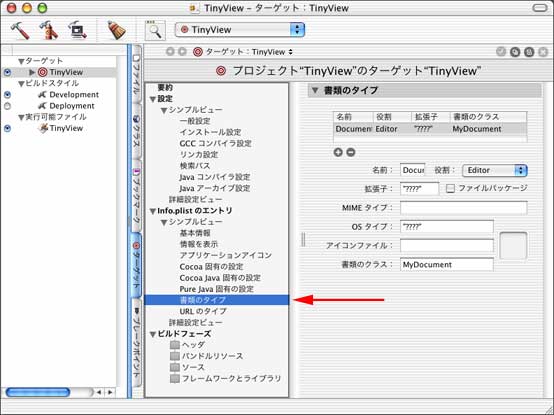Open the magnifying glass search icon
The width and height of the screenshot is (554, 415).
pyautogui.click(x=155, y=30)
